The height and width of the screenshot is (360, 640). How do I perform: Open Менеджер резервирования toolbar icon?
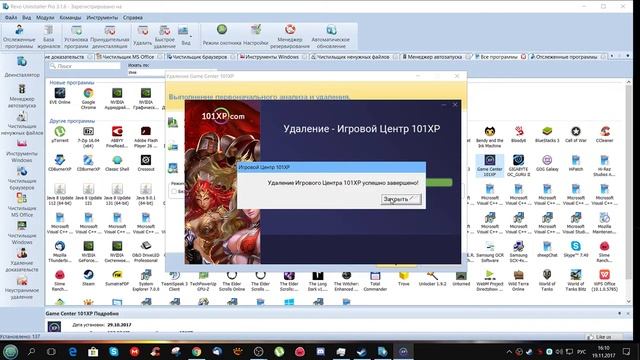click(290, 37)
